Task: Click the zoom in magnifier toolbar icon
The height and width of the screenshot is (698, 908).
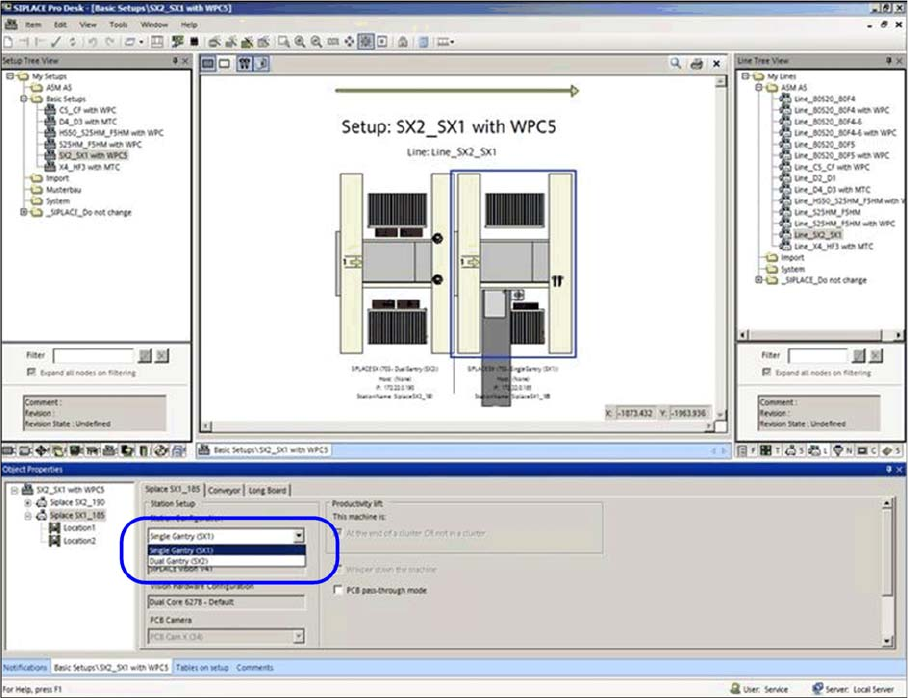Action: pos(300,41)
